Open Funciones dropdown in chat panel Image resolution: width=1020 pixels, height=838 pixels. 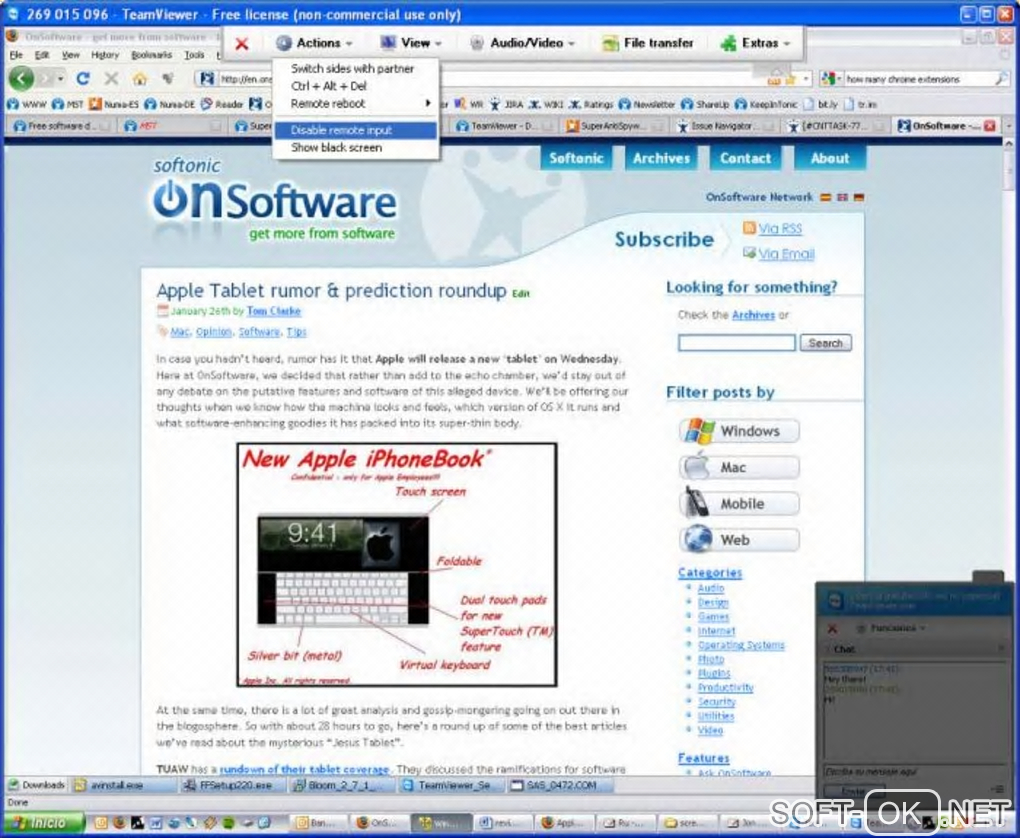point(892,628)
